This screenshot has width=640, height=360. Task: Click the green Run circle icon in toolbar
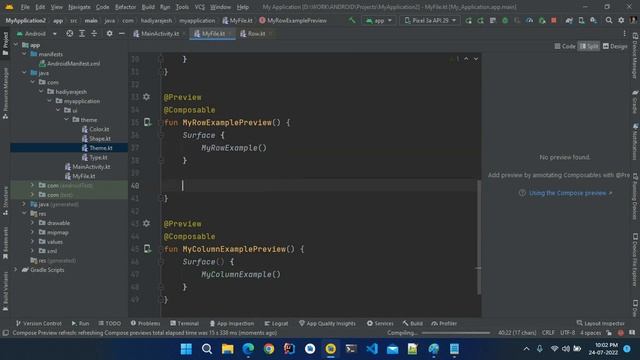coord(505,20)
